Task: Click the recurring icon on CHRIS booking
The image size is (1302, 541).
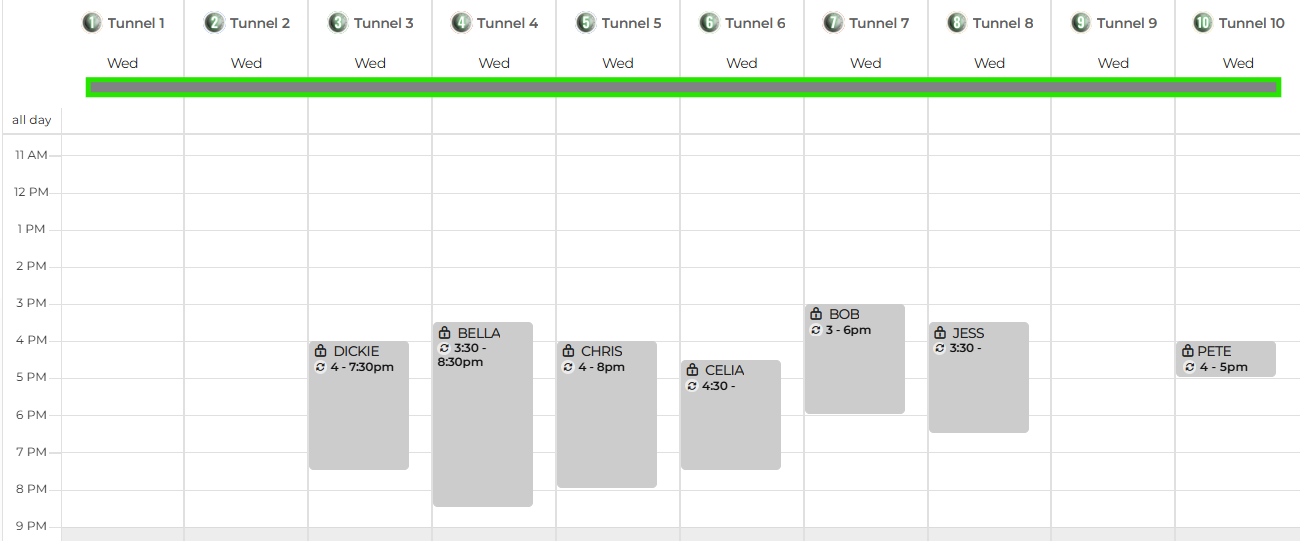Action: tap(568, 367)
